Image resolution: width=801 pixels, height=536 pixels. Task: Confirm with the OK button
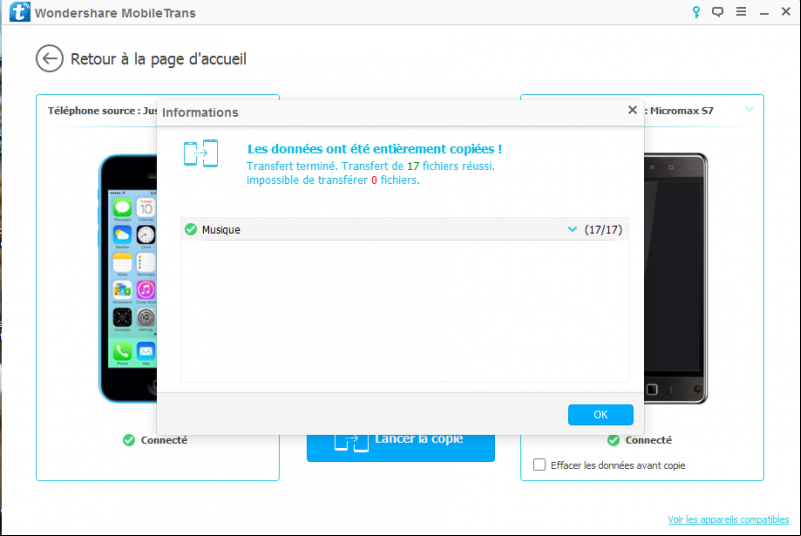(601, 414)
